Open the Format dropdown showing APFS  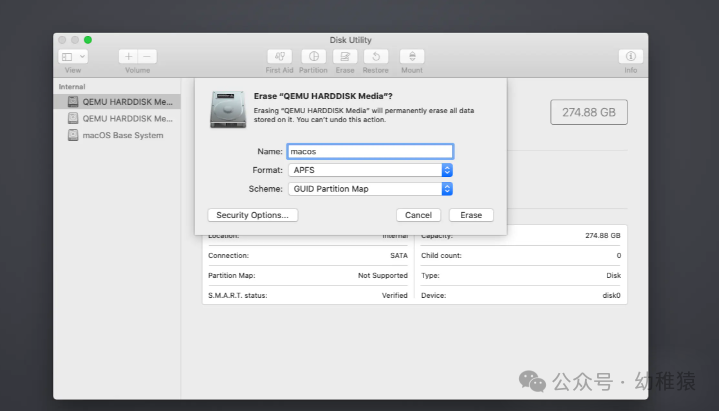[370, 170]
